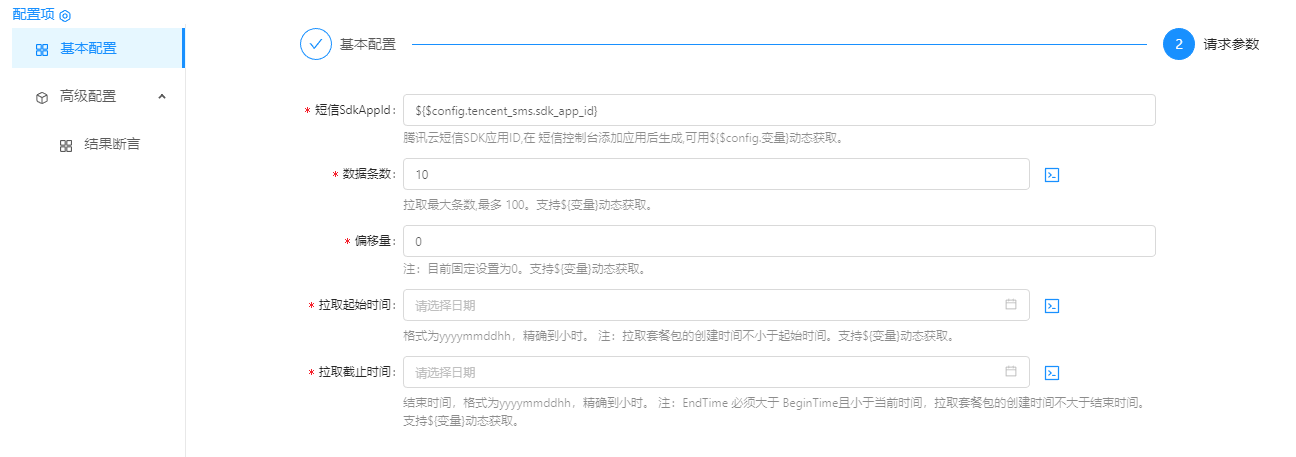Click the grid icon next to 基本配置
This screenshot has width=1296, height=457.
click(42, 49)
